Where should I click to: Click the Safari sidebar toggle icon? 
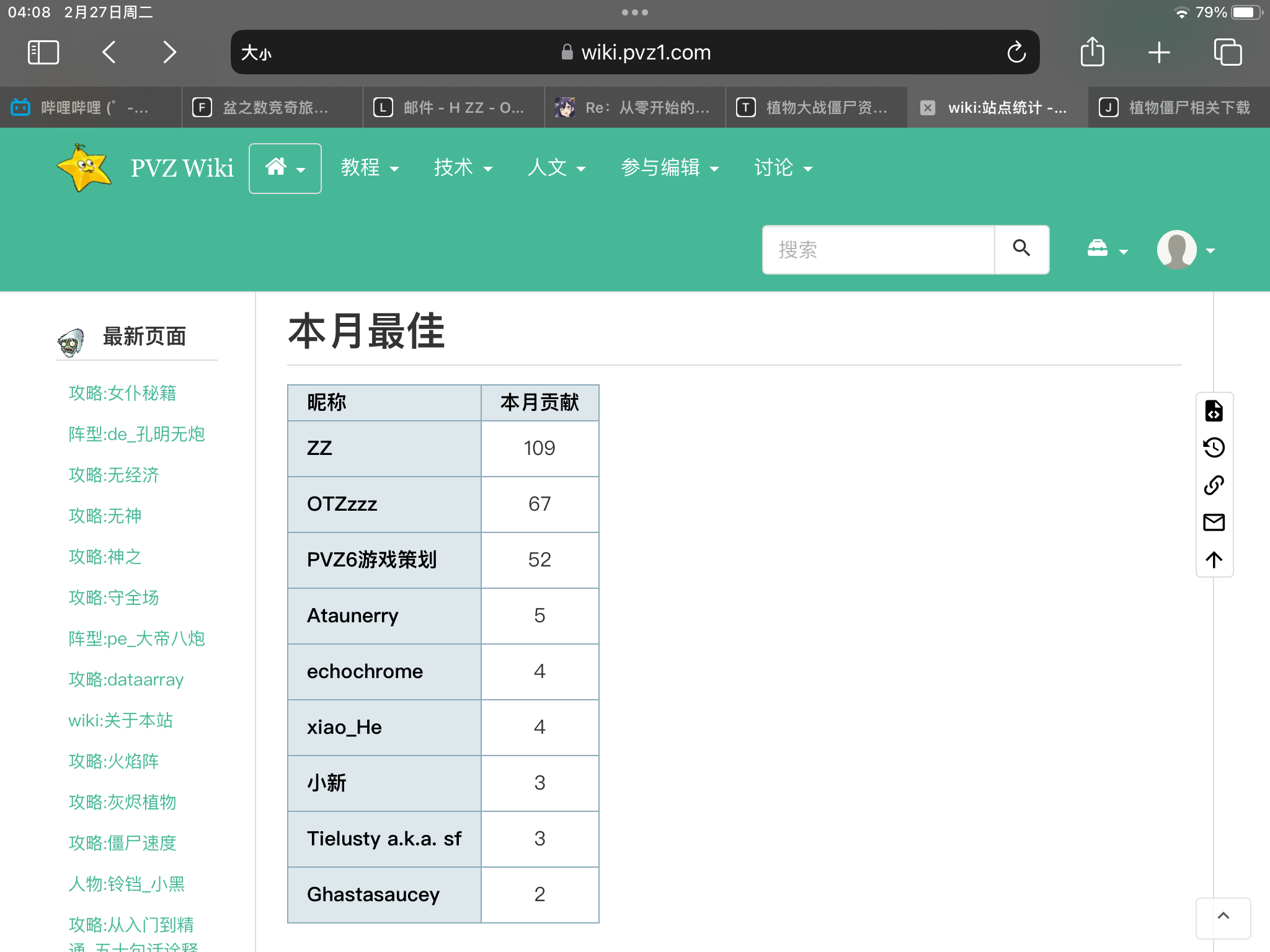(43, 52)
